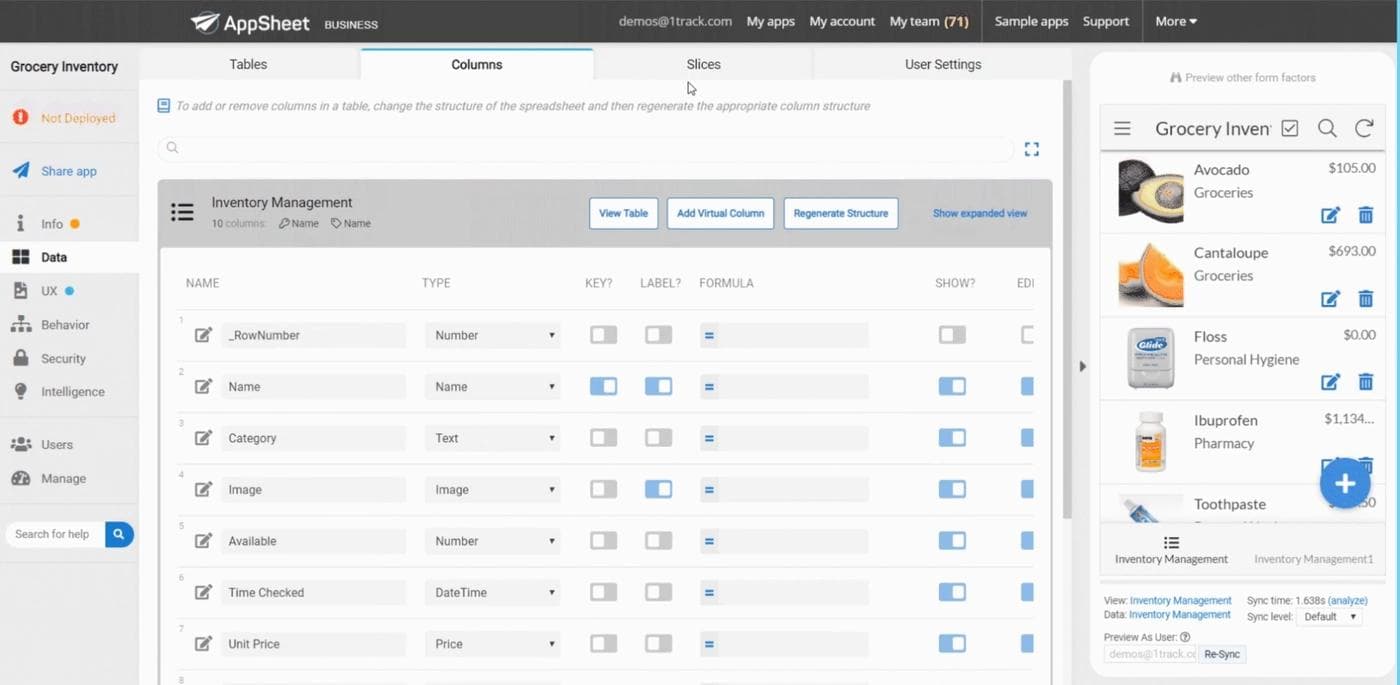Click the edit pencil icon for Category column
The image size is (1400, 685).
point(203,438)
